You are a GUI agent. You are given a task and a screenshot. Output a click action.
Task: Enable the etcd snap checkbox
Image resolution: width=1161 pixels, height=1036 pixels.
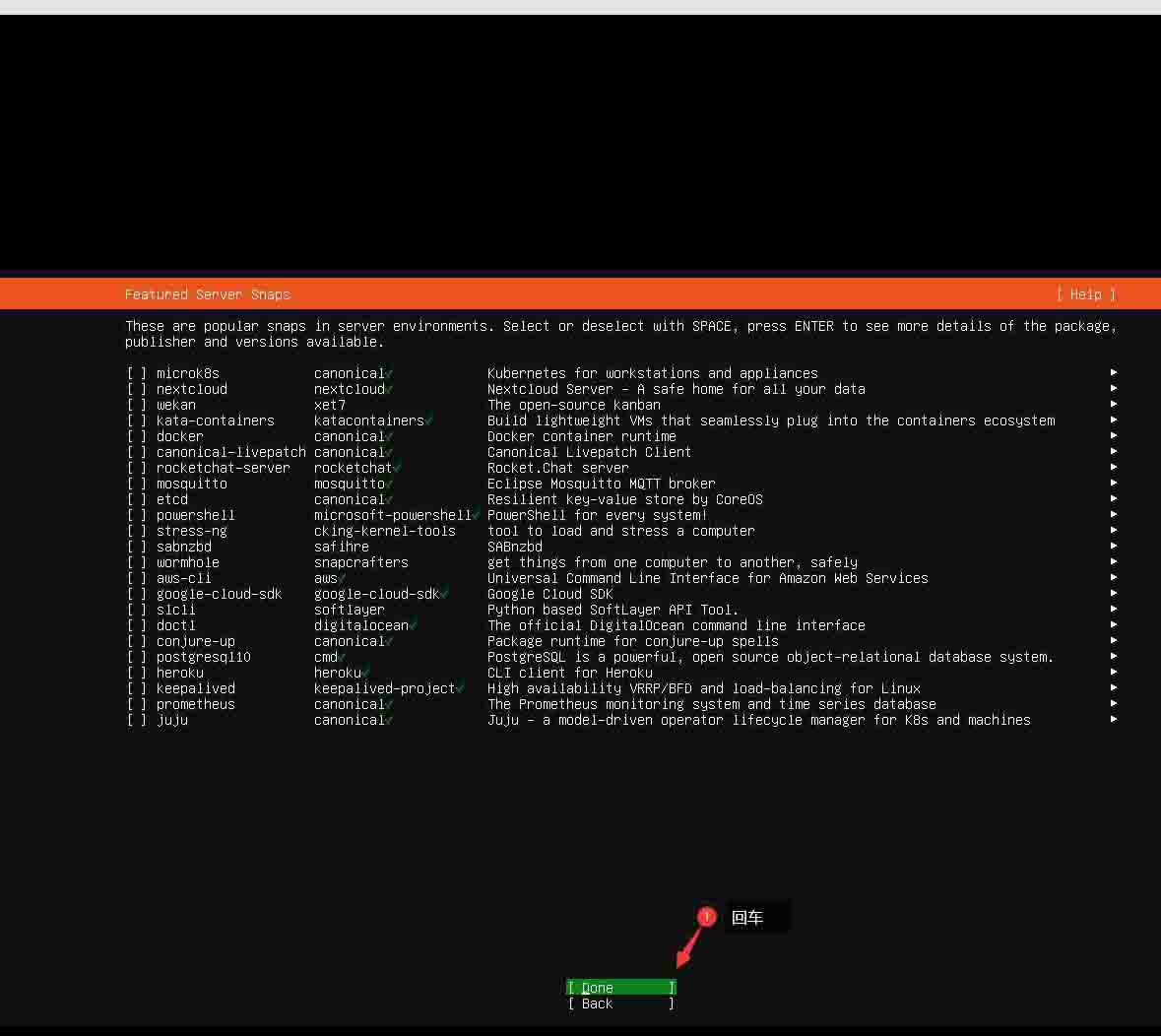[136, 499]
